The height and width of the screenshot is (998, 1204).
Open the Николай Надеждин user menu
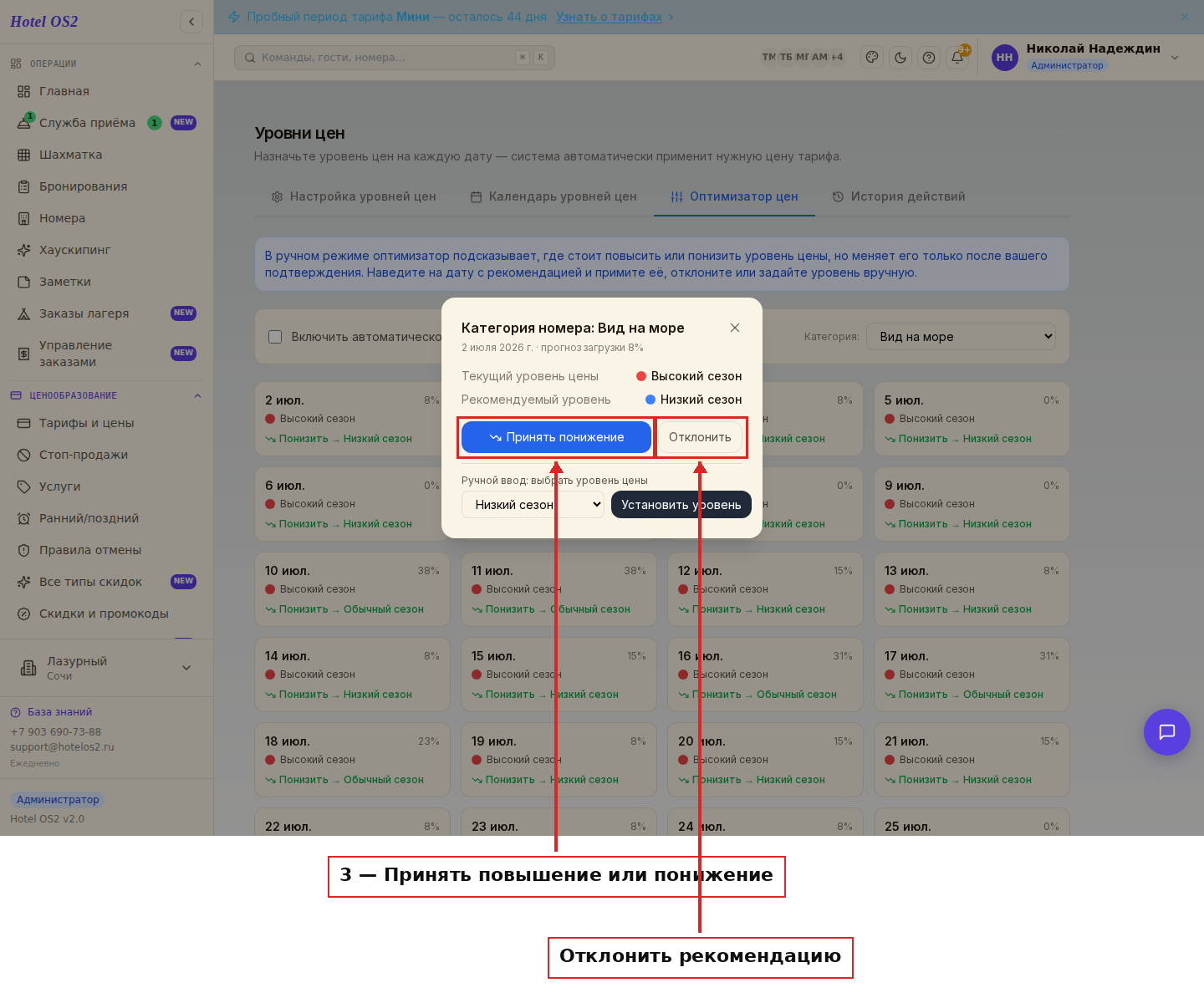[x=1087, y=57]
